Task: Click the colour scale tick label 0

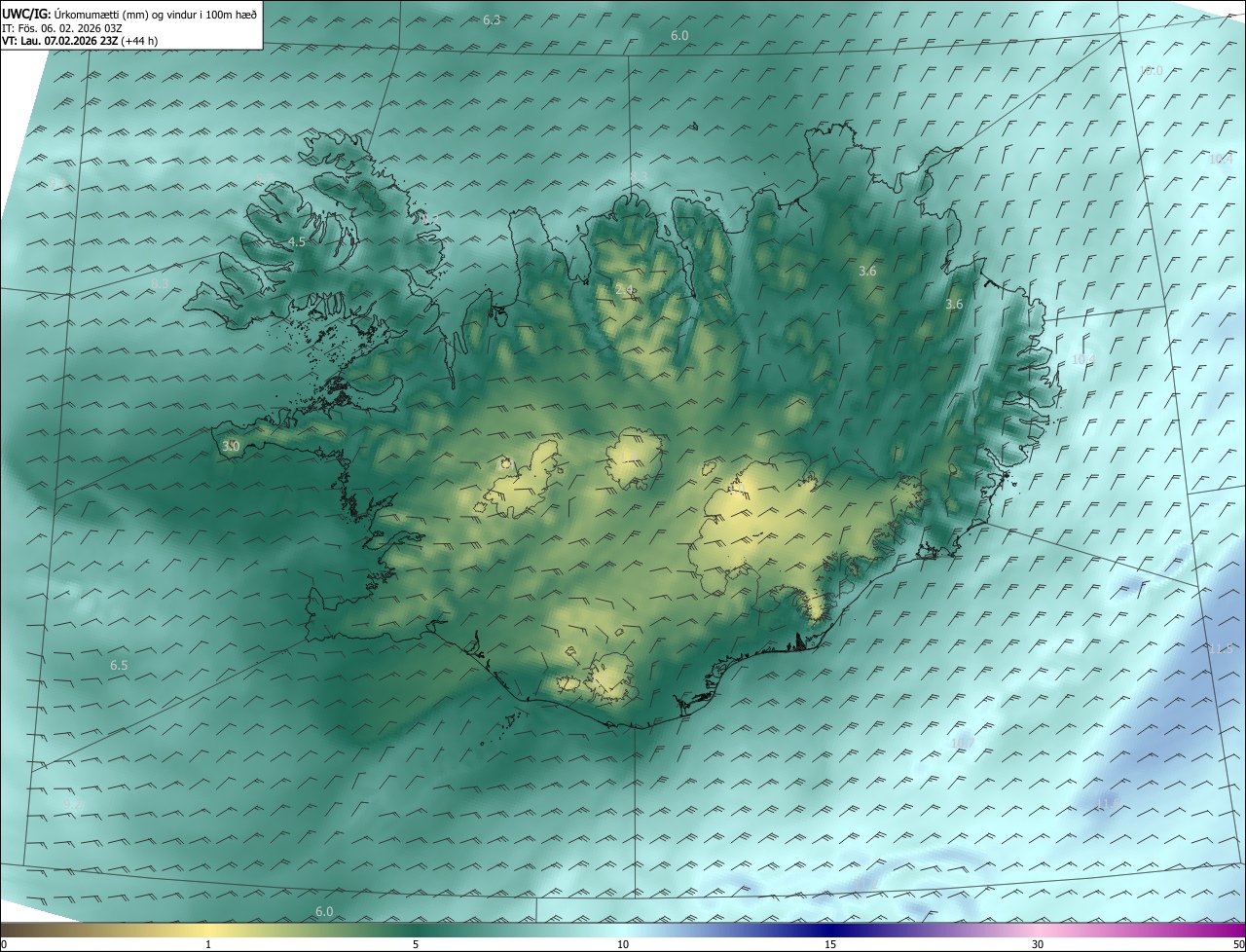Action: click(x=4, y=945)
